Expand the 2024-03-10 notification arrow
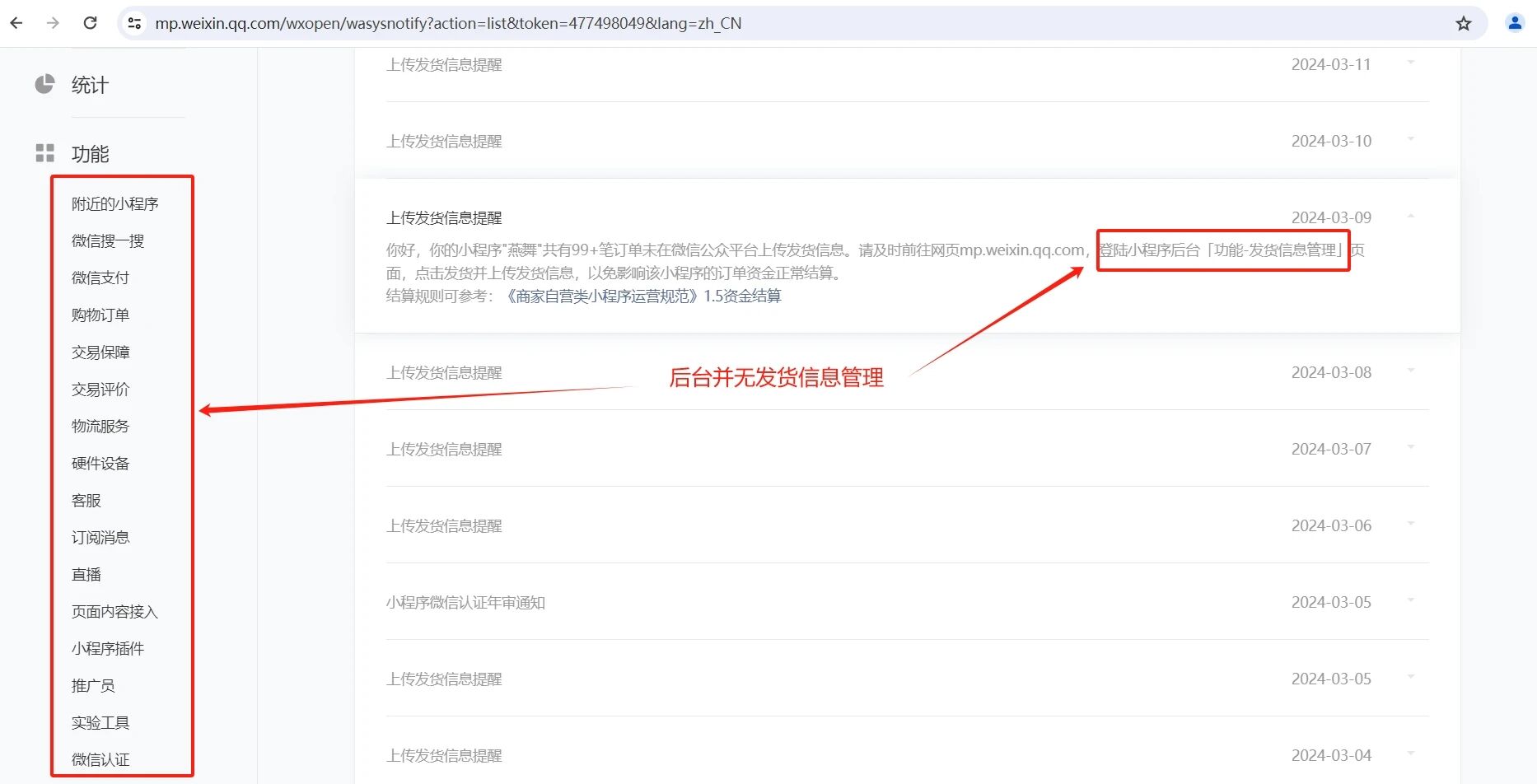This screenshot has width=1537, height=784. point(1411,139)
